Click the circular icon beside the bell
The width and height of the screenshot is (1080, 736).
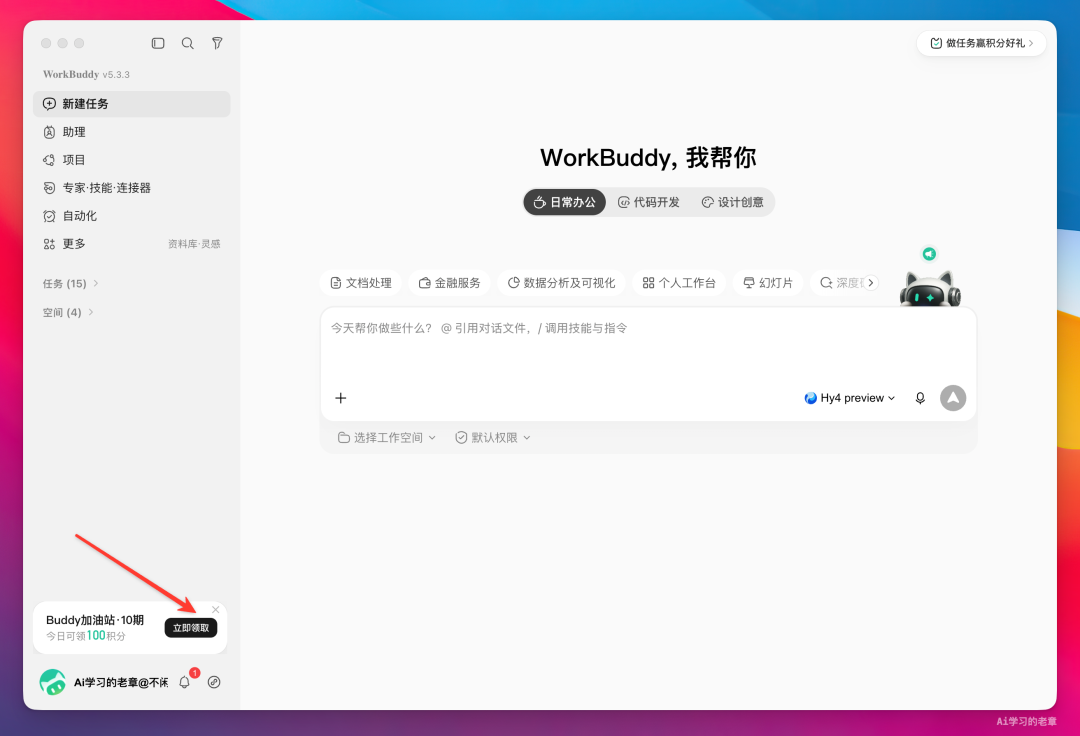click(214, 682)
